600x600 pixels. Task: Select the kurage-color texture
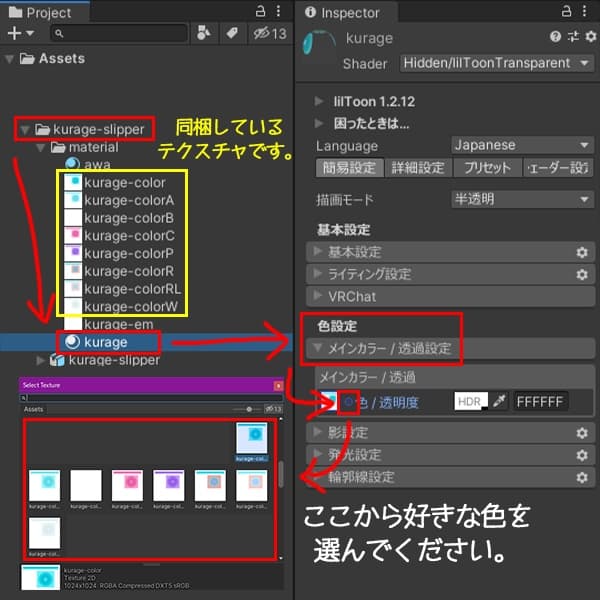coord(115,183)
